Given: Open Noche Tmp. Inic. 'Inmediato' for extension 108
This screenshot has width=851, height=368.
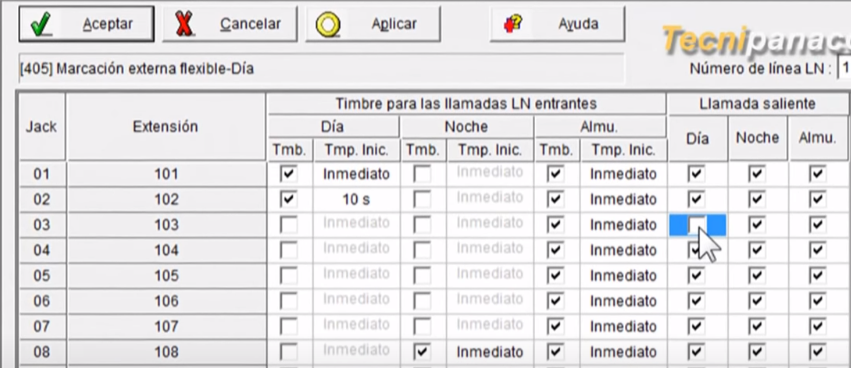Looking at the screenshot, I should coord(490,352).
